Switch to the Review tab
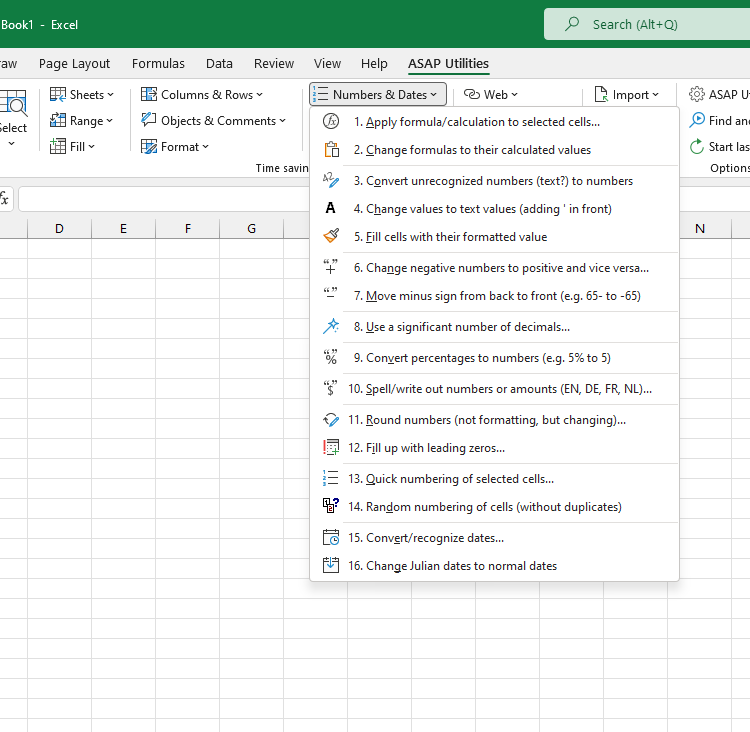The width and height of the screenshot is (750, 732). (x=274, y=64)
